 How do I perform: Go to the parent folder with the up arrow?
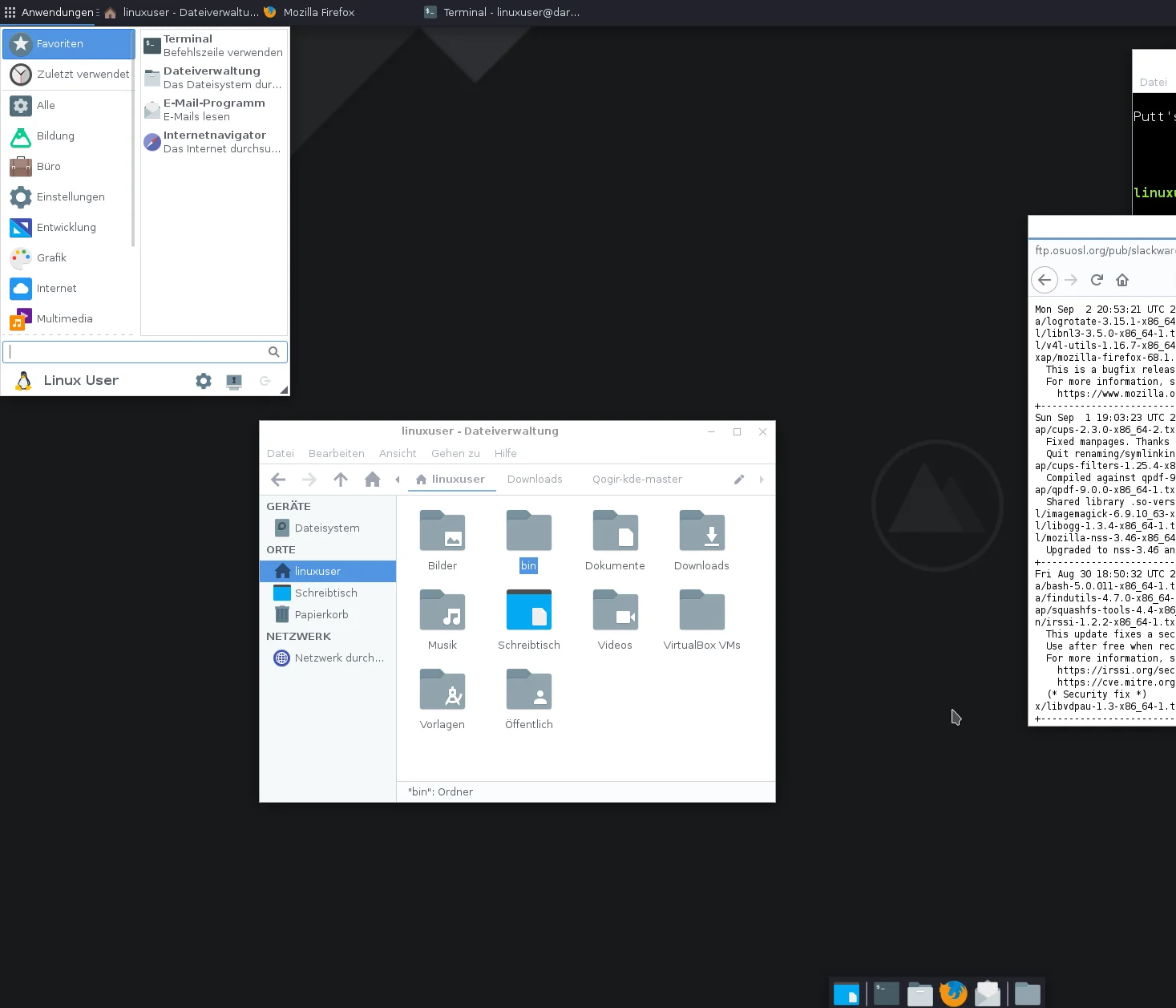(341, 480)
